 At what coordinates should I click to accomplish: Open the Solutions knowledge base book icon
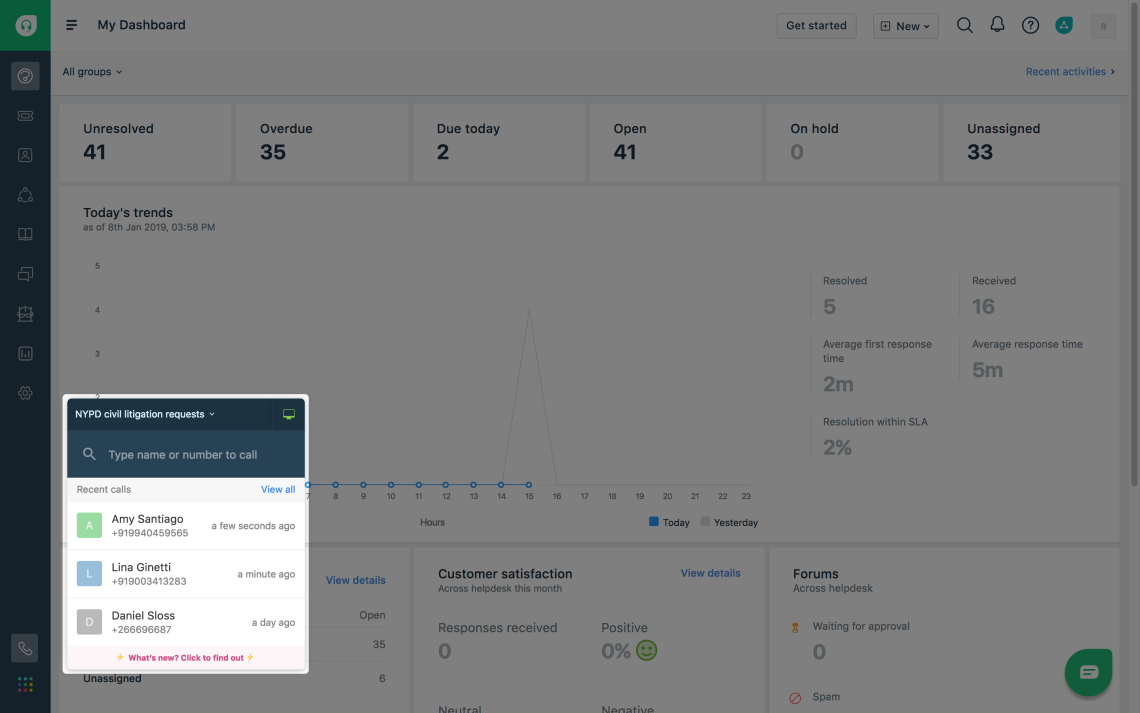pyautogui.click(x=25, y=234)
